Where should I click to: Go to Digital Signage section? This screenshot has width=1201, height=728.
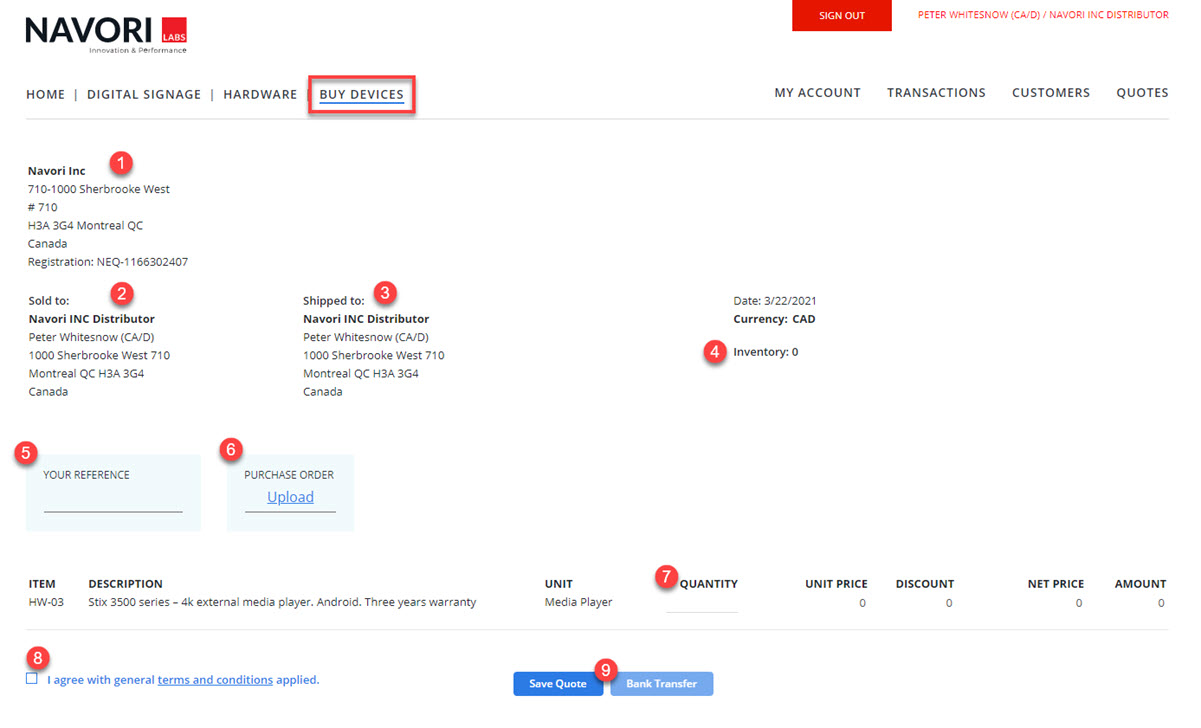[144, 95]
